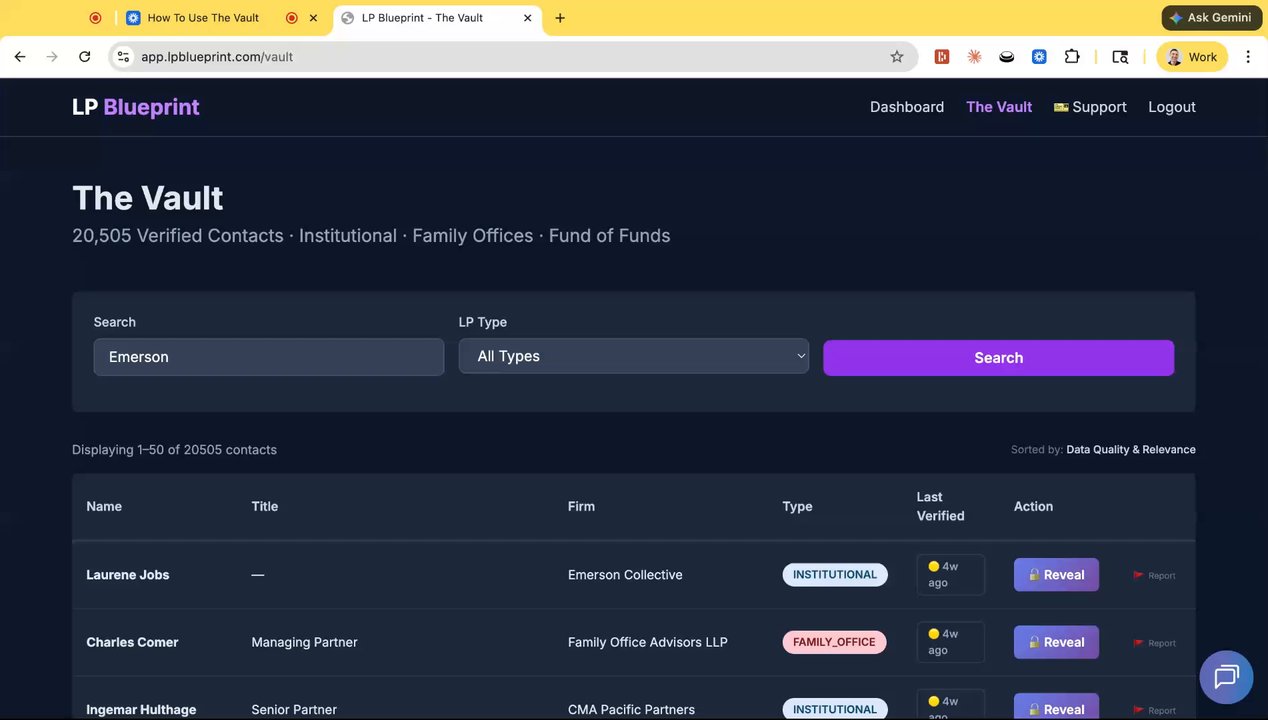Viewport: 1268px width, 720px height.
Task: Open the tab search side panel icon
Action: pos(1120,57)
